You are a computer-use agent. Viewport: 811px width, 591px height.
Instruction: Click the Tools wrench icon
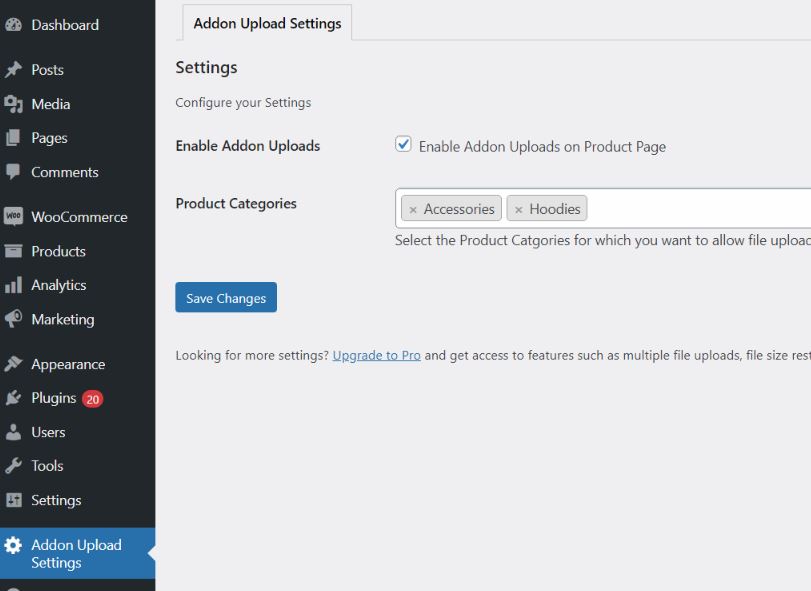13,466
